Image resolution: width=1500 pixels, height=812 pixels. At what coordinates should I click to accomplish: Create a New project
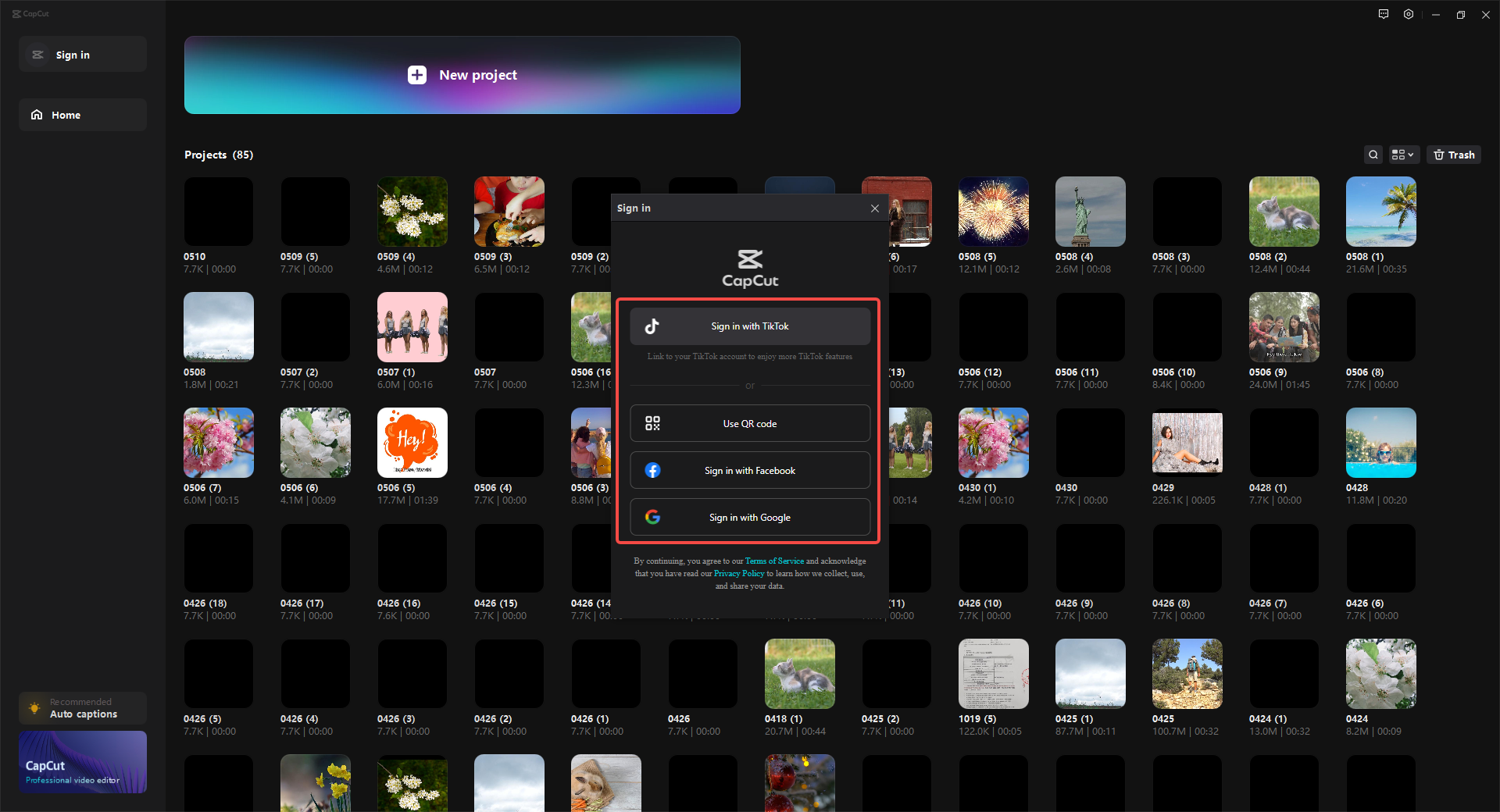click(x=462, y=75)
